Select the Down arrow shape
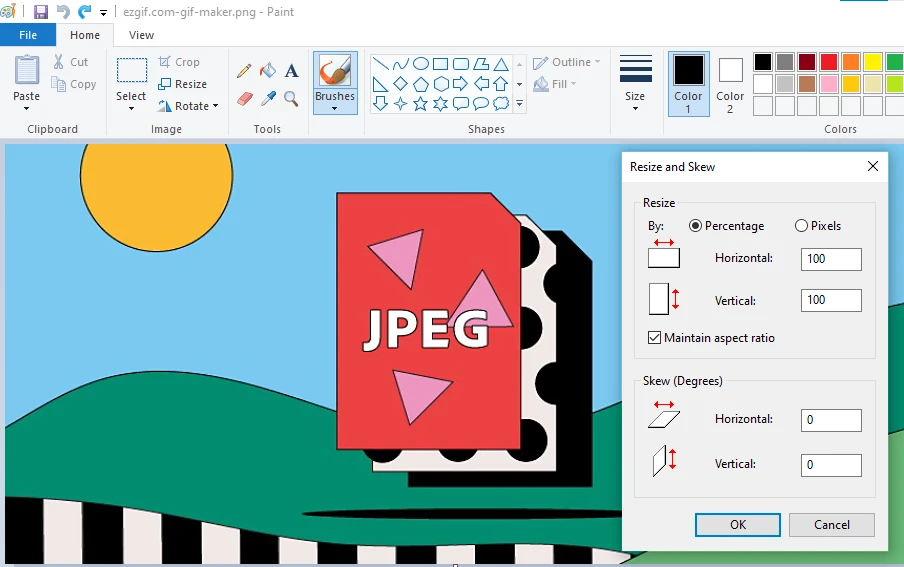This screenshot has height=567, width=904. (x=380, y=104)
